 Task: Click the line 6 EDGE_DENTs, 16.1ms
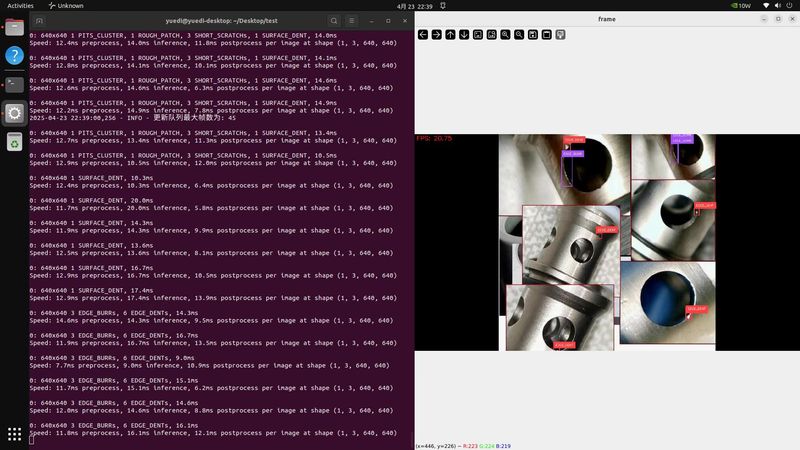pyautogui.click(x=114, y=426)
